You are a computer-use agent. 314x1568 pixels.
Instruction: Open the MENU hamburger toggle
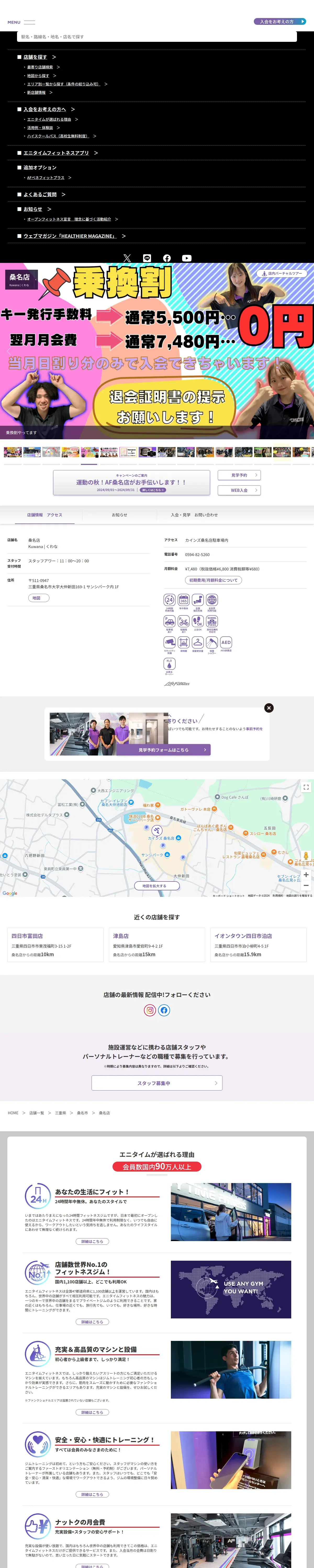(21, 22)
